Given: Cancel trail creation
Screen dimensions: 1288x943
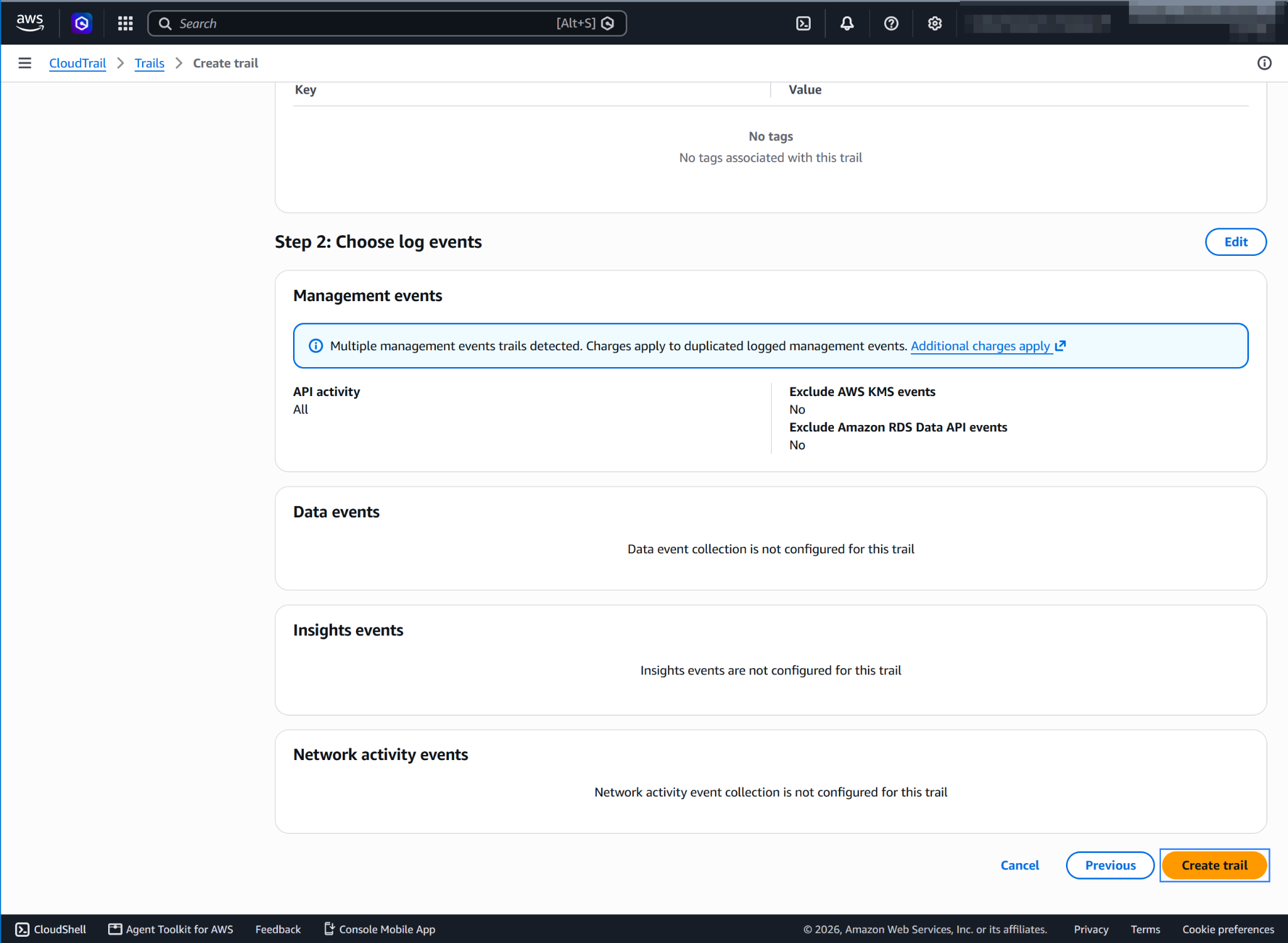Looking at the screenshot, I should click(x=1019, y=865).
